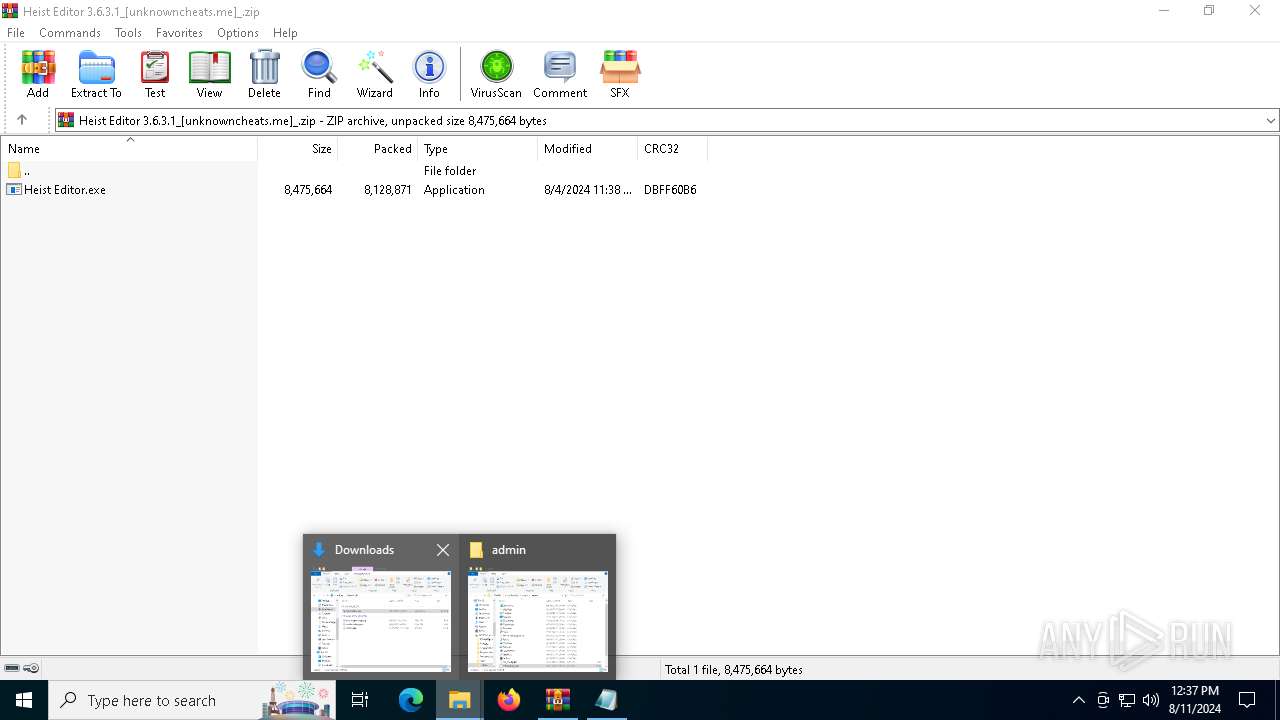Open Task View on taskbar
This screenshot has width=1280, height=720.
point(360,700)
